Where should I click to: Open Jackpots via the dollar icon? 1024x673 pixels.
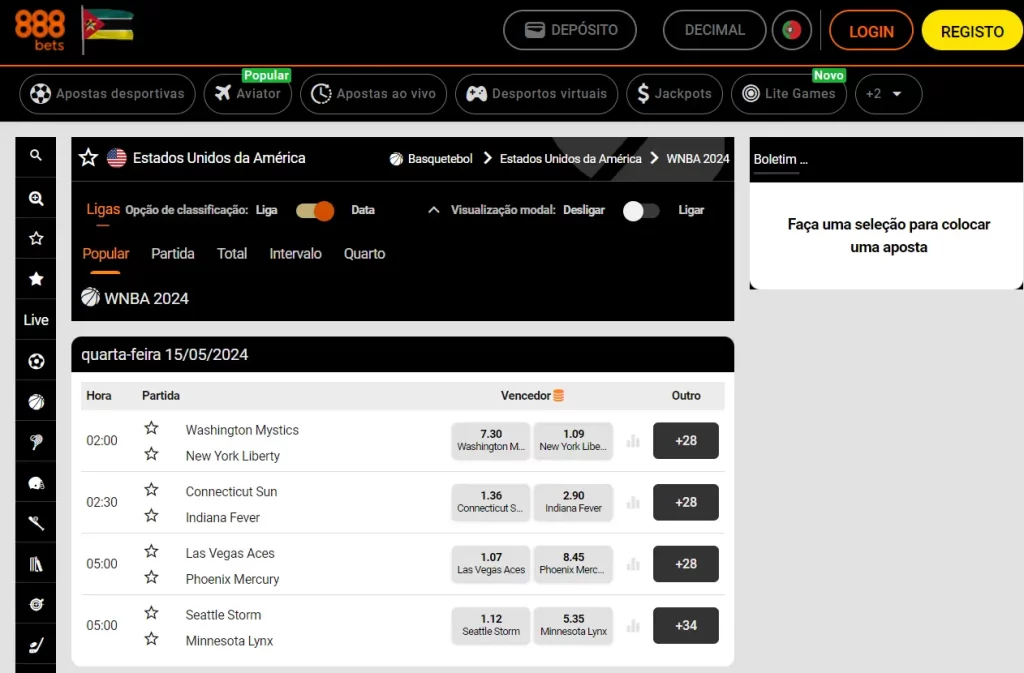pos(645,94)
